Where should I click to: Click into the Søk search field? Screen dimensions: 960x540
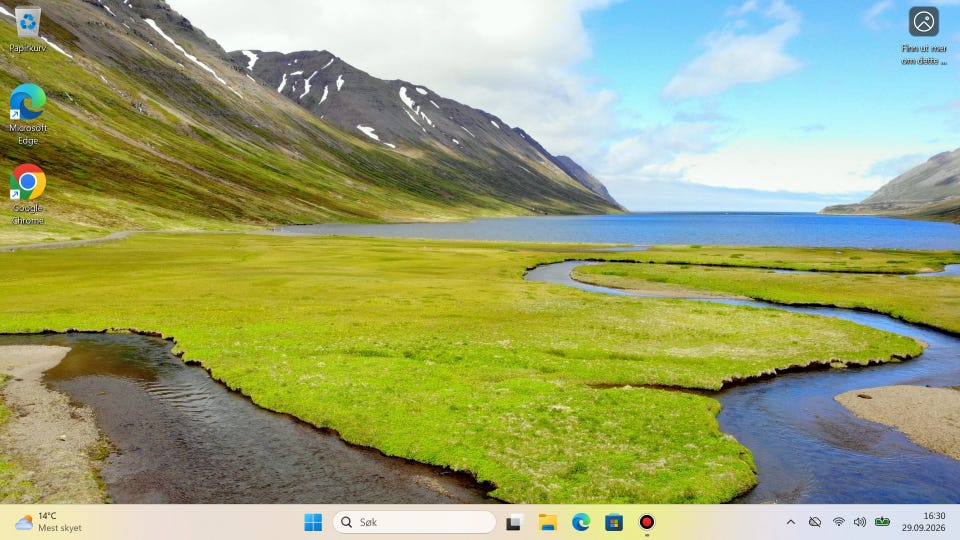414,522
